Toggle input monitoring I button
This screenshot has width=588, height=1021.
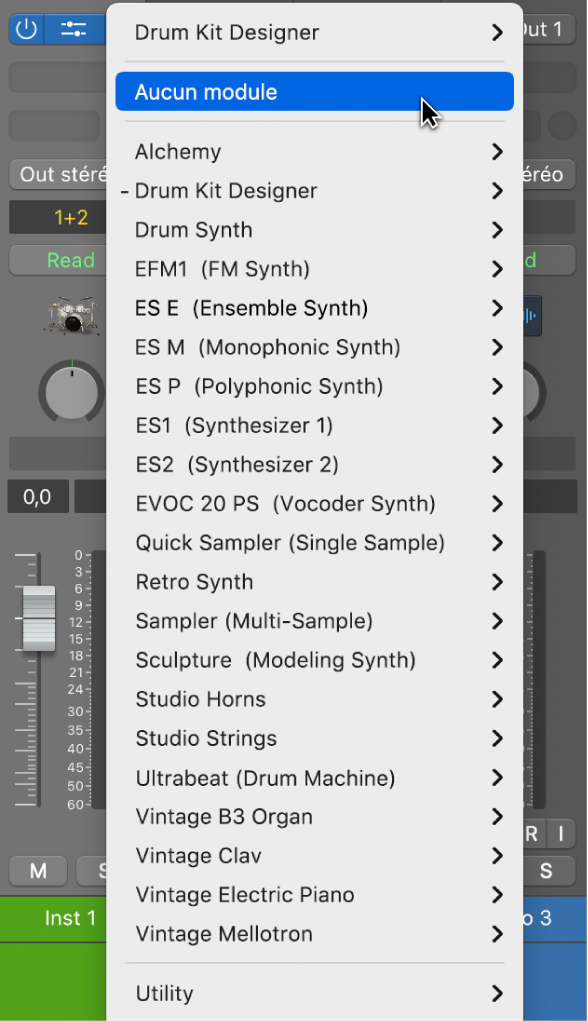click(x=561, y=833)
